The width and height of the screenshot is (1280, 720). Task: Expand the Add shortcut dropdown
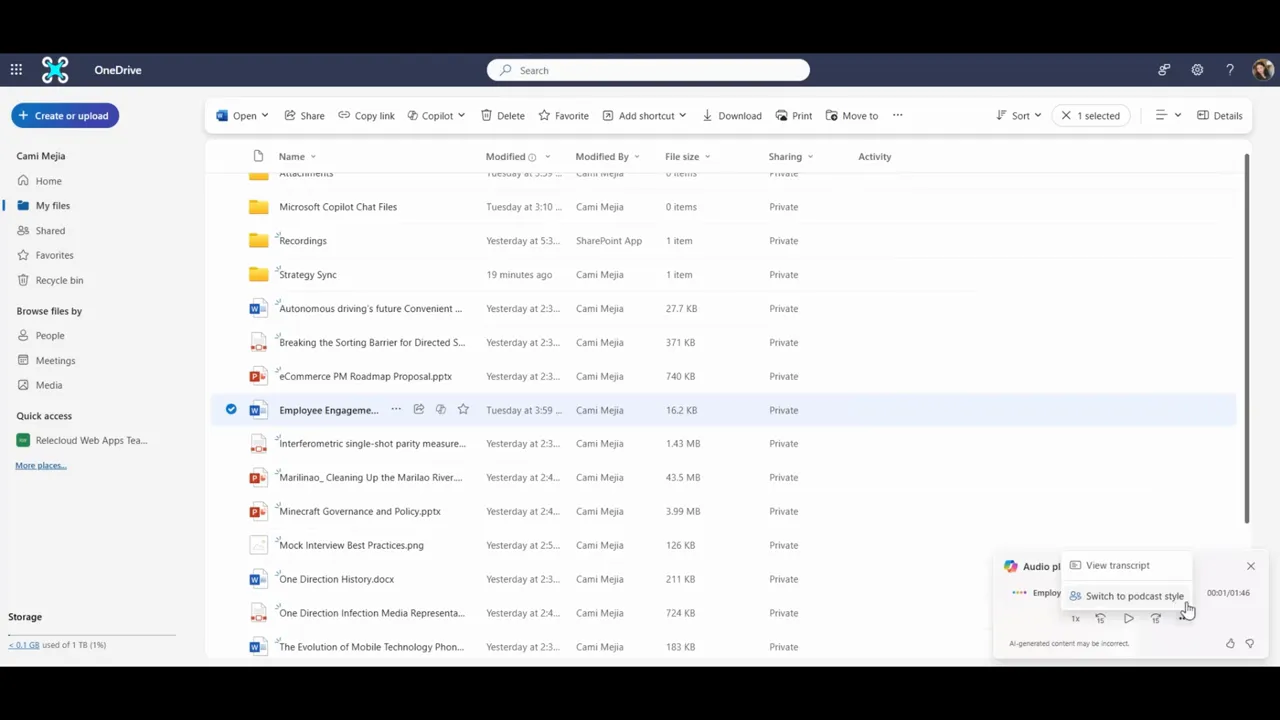[x=682, y=116]
